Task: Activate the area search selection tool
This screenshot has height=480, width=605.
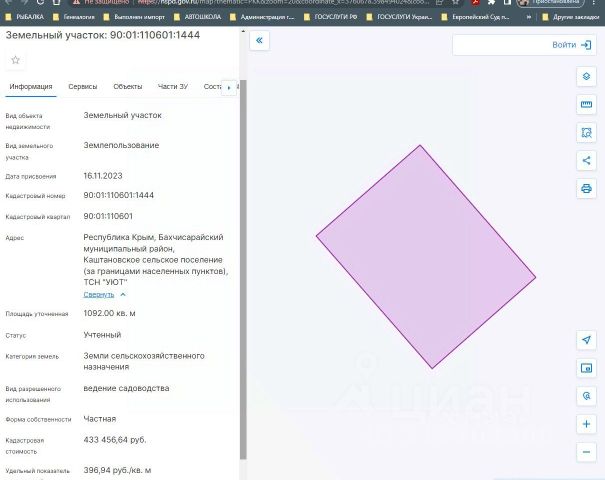Action: (586, 133)
